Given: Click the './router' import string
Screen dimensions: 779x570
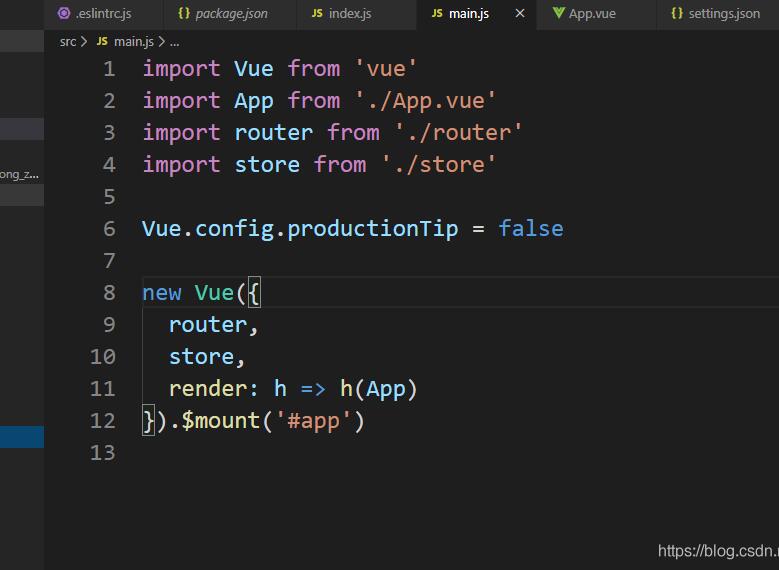Looking at the screenshot, I should click(x=458, y=132).
